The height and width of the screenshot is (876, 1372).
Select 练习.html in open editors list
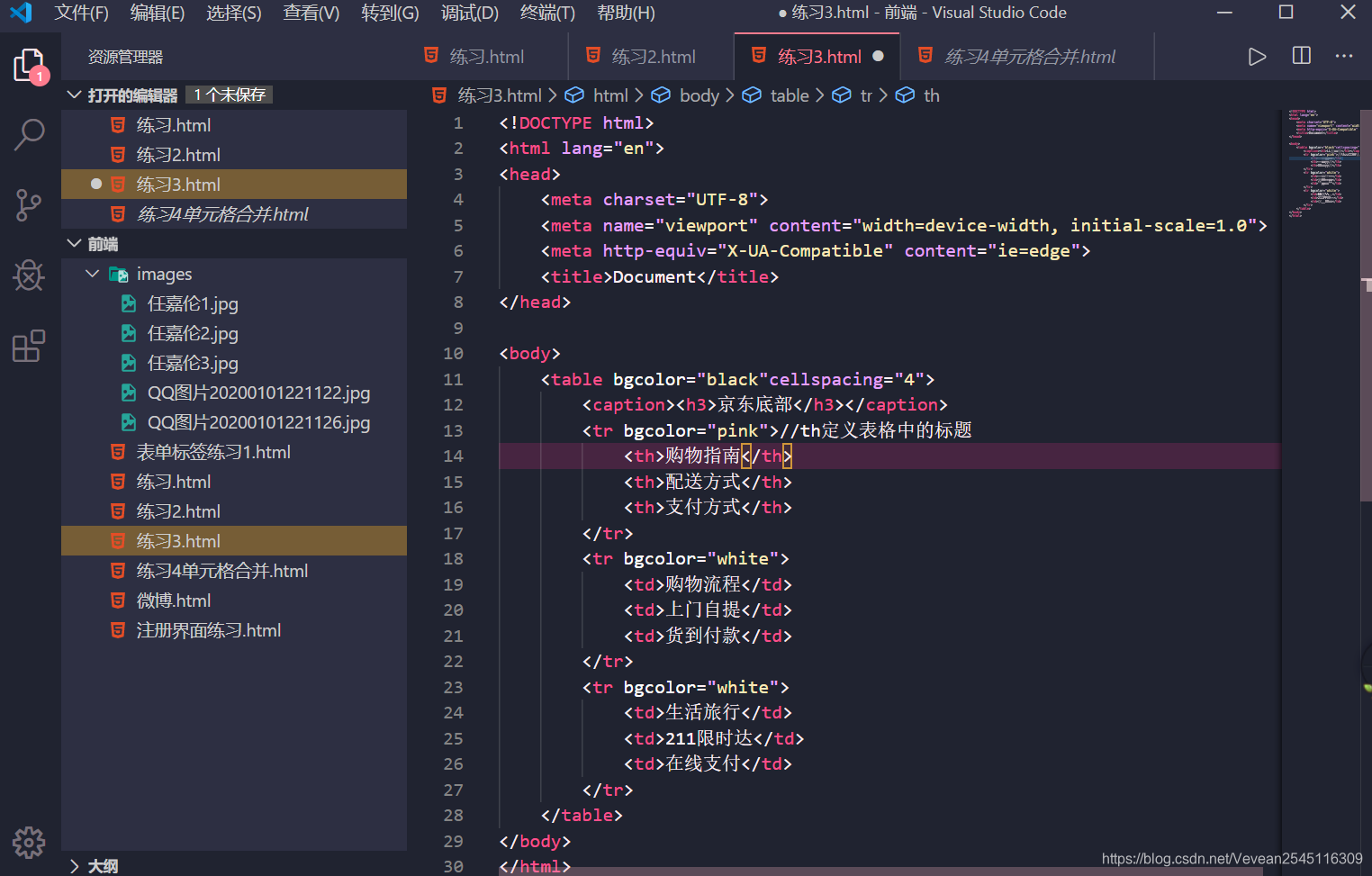(234, 124)
